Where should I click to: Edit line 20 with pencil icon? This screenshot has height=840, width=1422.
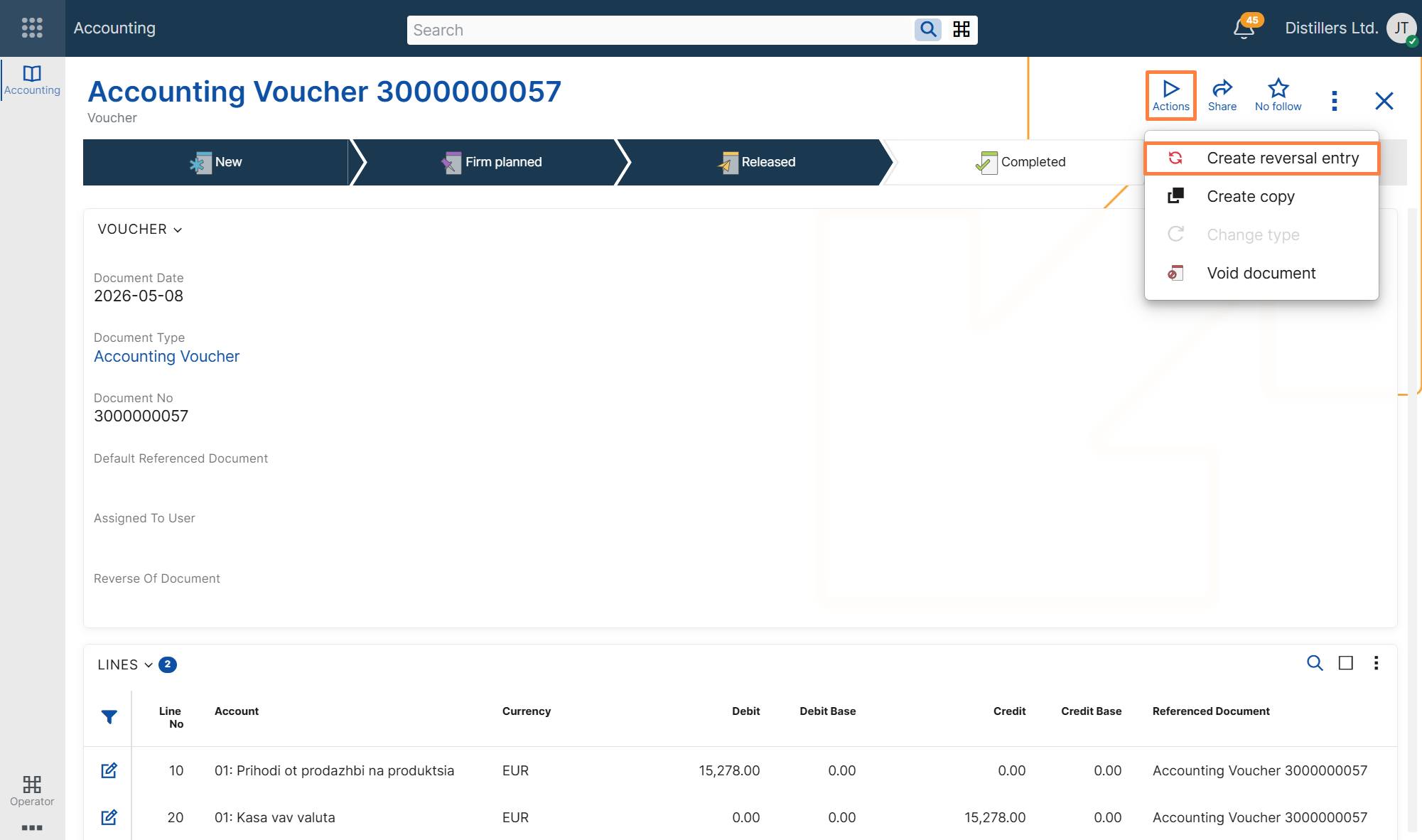tap(109, 817)
